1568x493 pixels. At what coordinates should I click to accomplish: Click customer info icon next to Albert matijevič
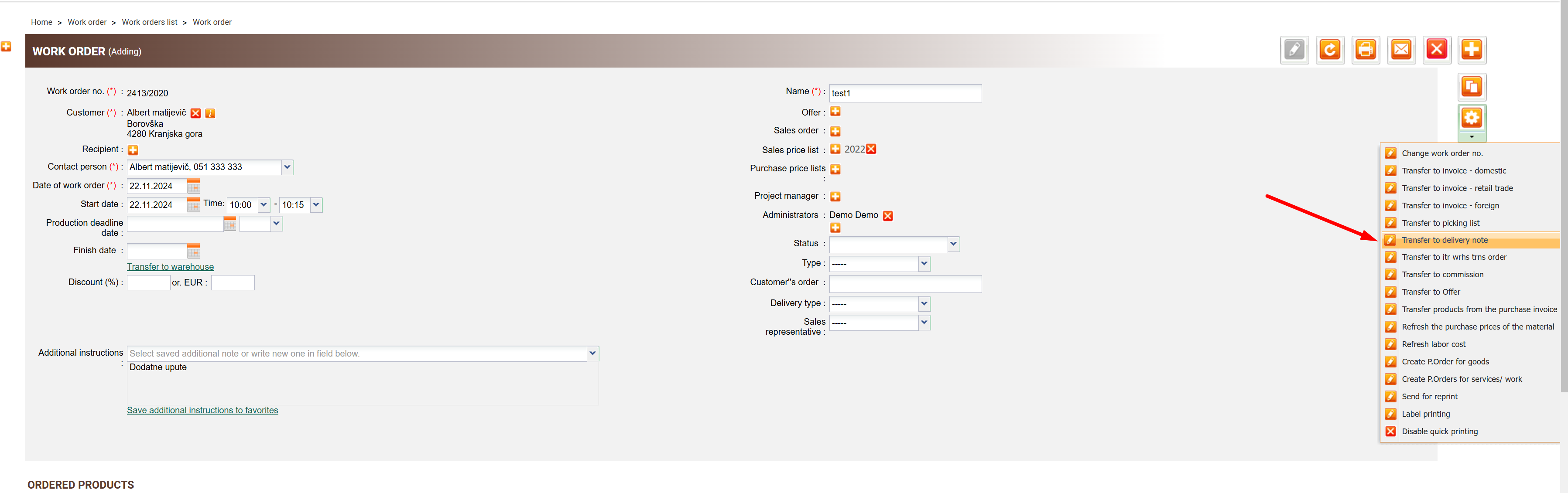tap(210, 114)
